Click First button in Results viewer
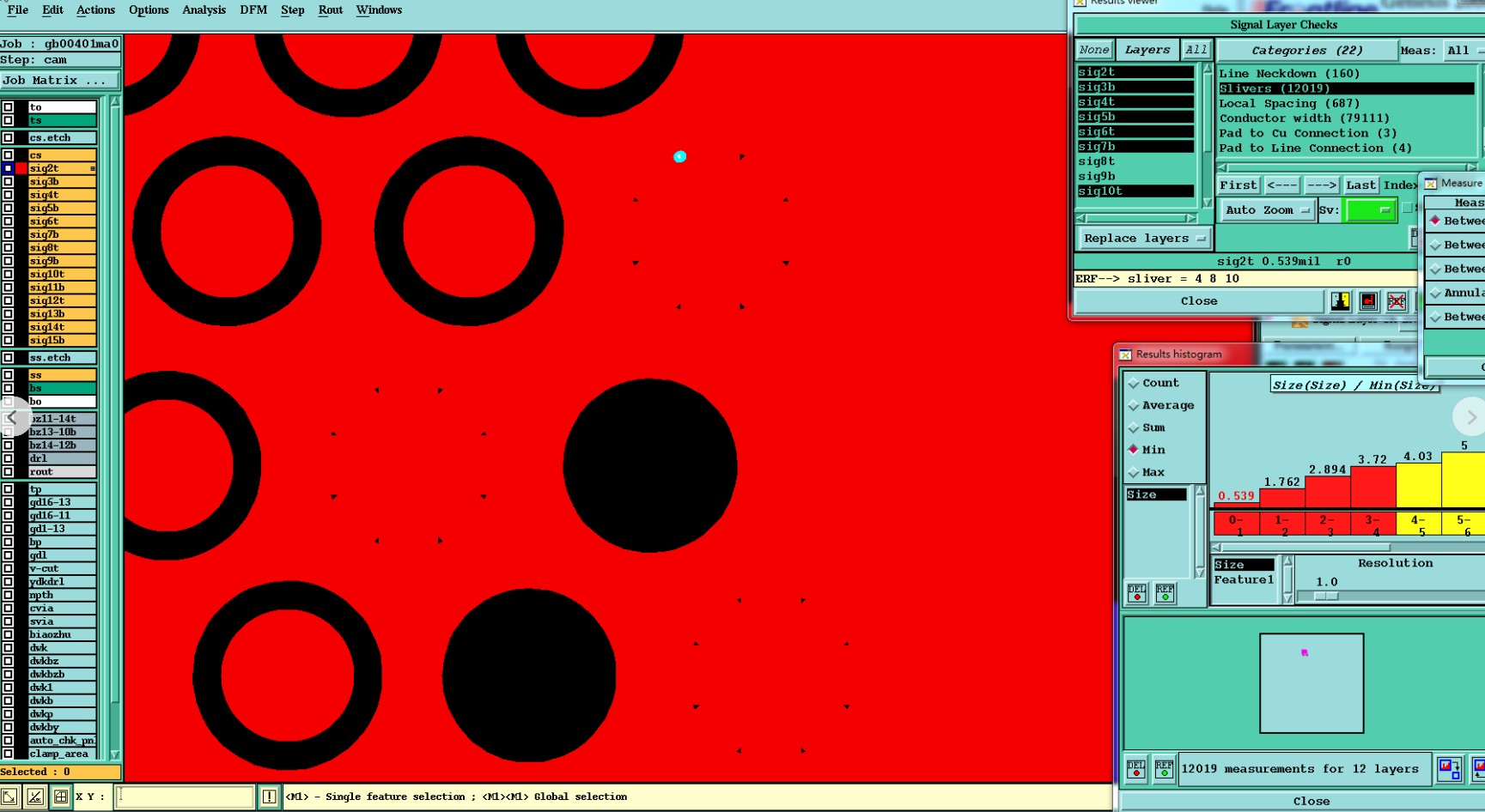Screen dimensions: 1485x812 1238,185
